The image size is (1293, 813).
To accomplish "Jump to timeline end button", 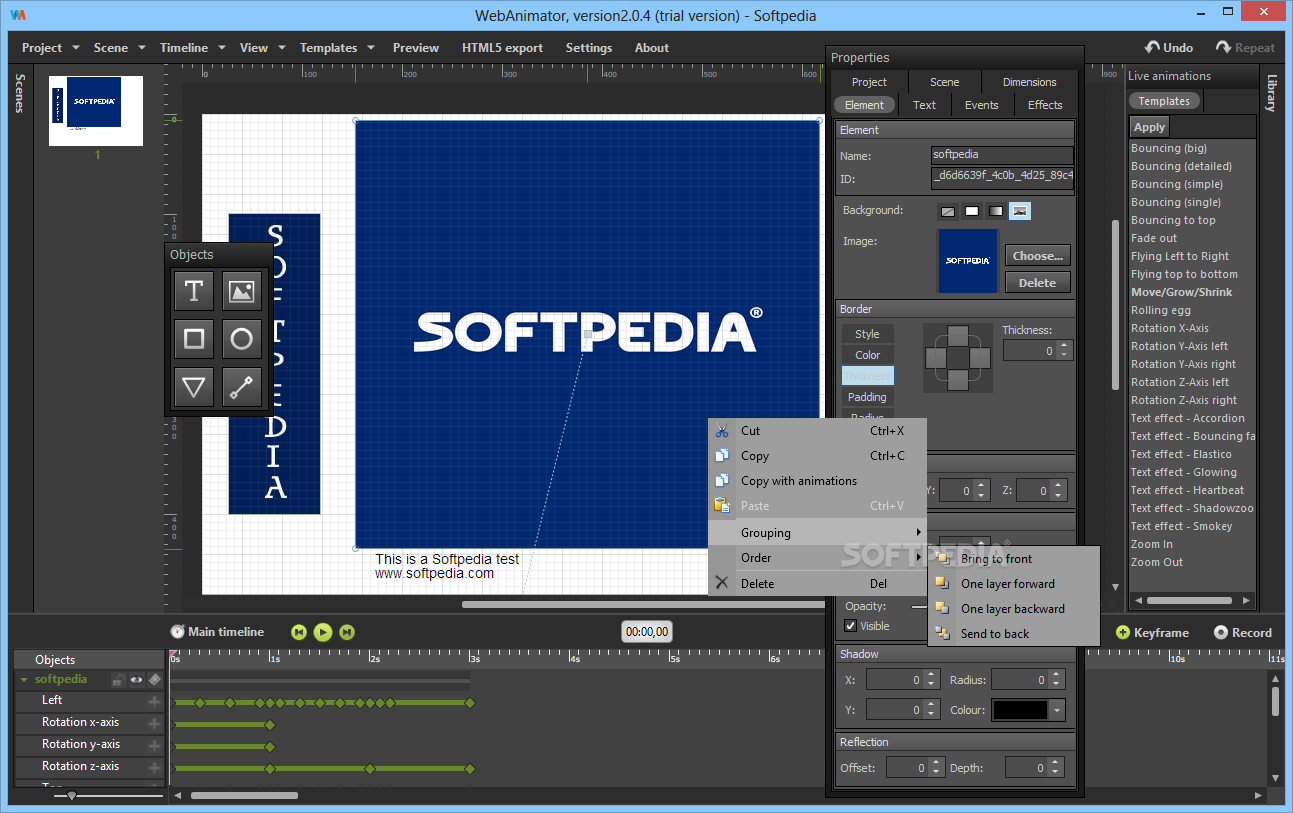I will pos(347,632).
